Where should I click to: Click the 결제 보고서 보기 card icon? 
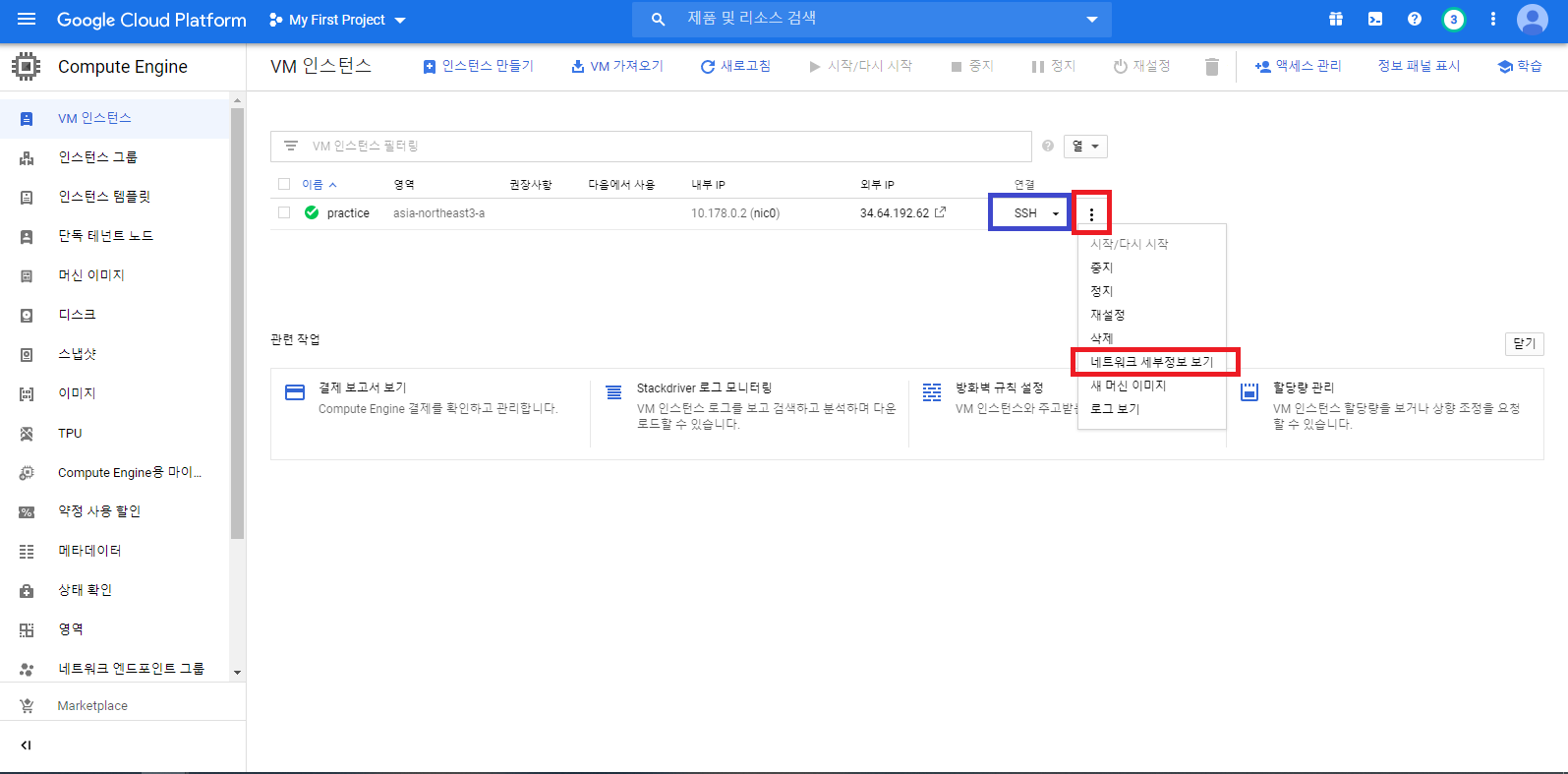(295, 392)
